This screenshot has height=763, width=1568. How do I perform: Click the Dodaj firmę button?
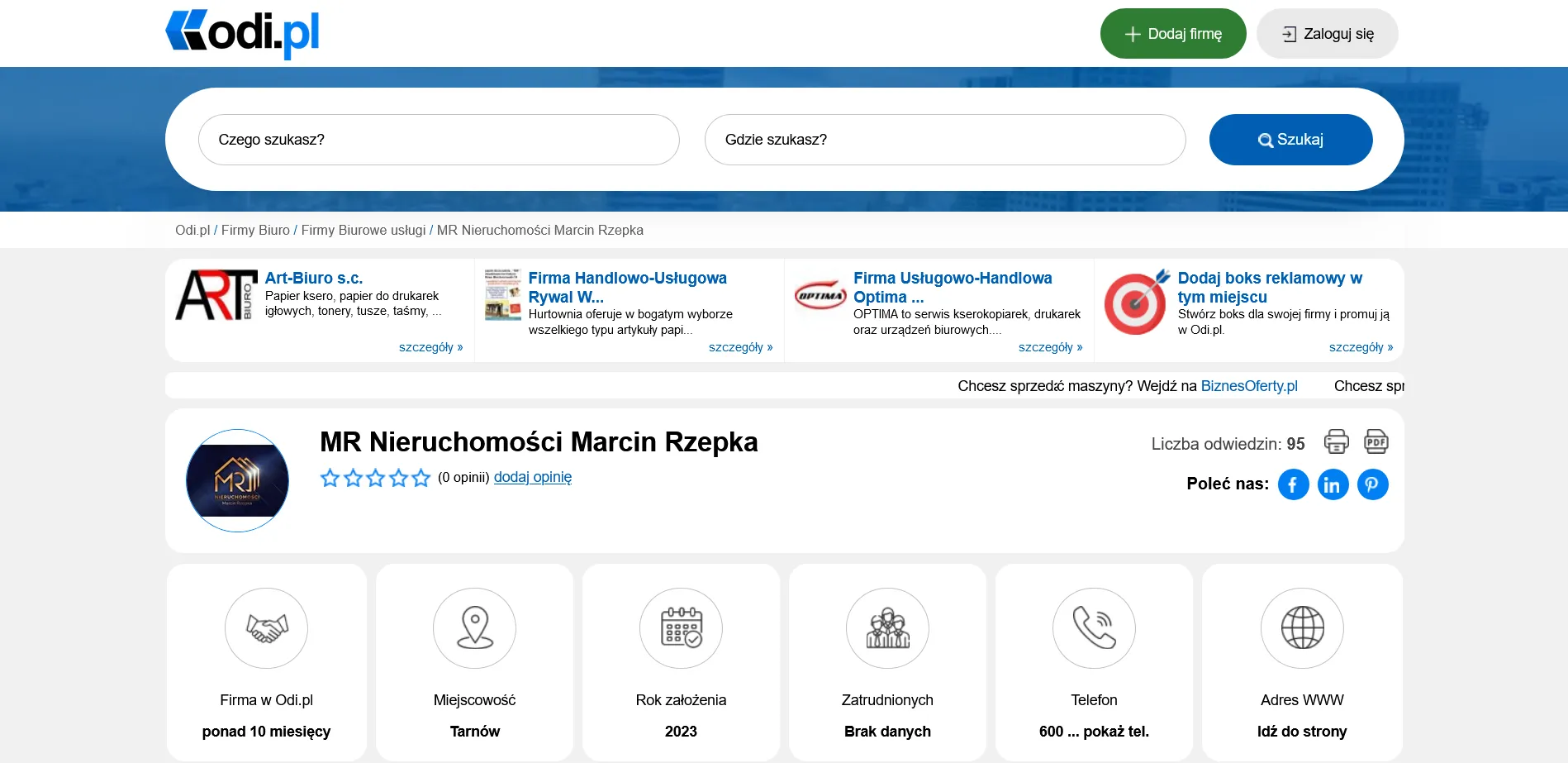1173,34
